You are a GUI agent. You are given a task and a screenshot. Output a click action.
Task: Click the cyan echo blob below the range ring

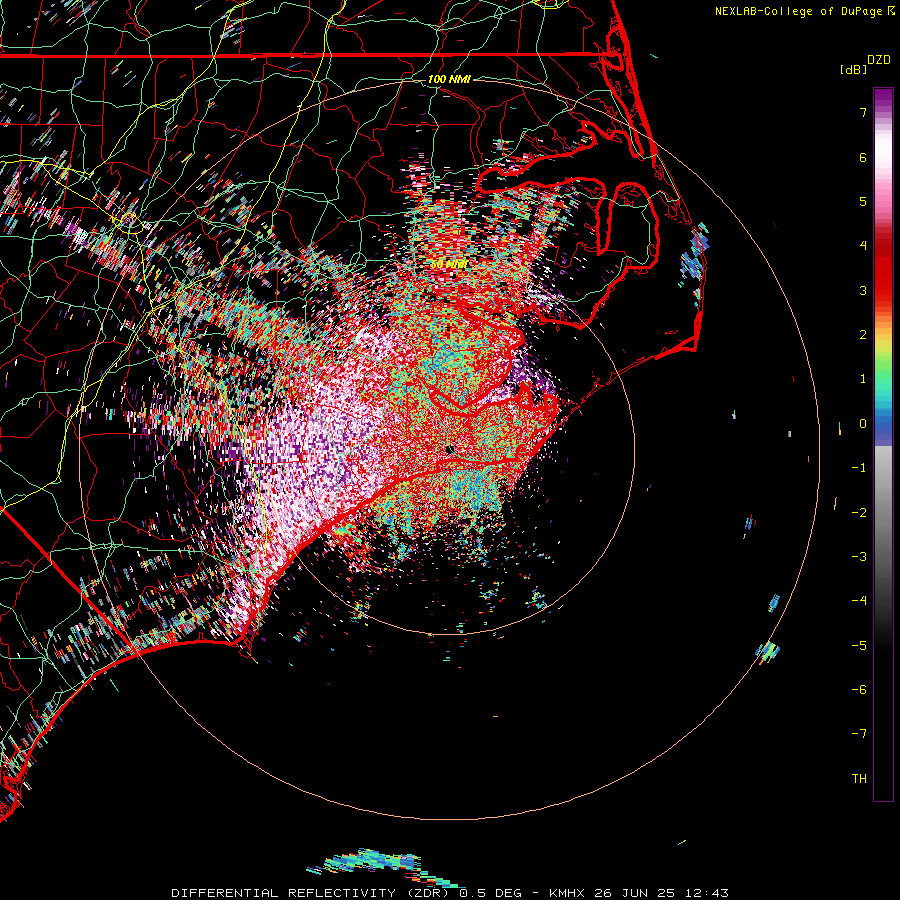coord(373,861)
